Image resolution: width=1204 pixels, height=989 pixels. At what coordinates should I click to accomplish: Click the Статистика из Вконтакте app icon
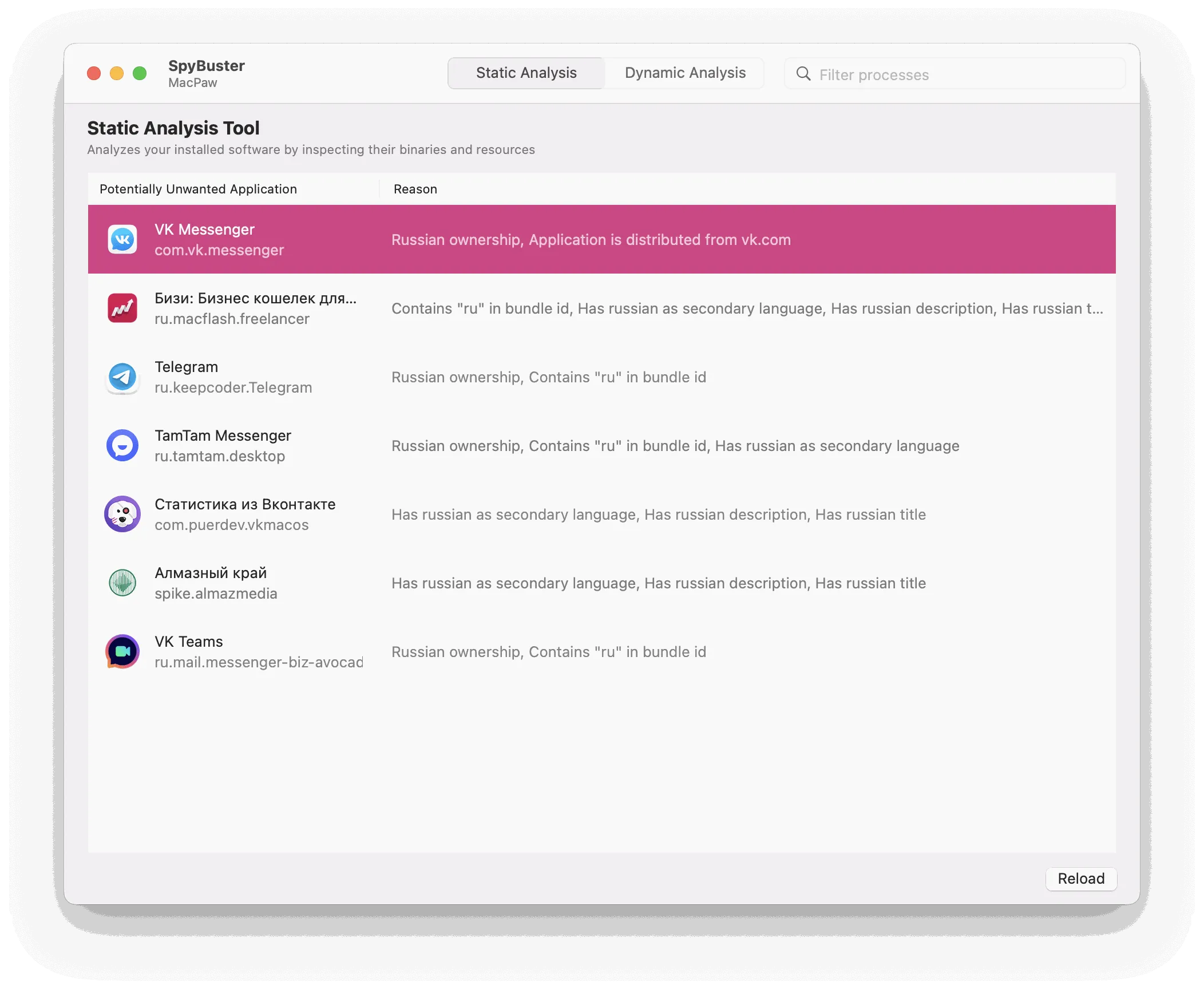click(x=122, y=514)
